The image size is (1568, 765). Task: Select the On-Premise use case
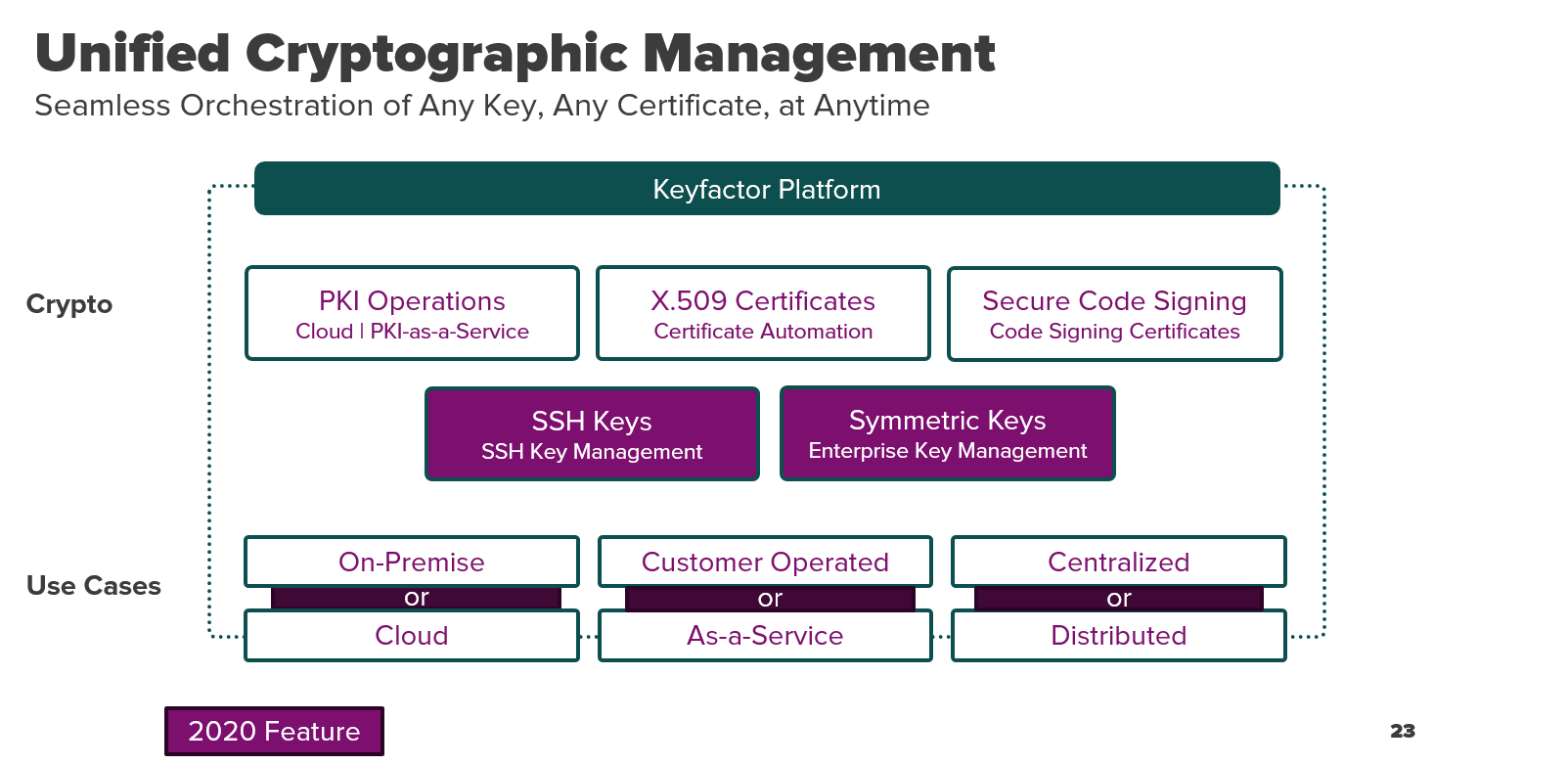412,562
